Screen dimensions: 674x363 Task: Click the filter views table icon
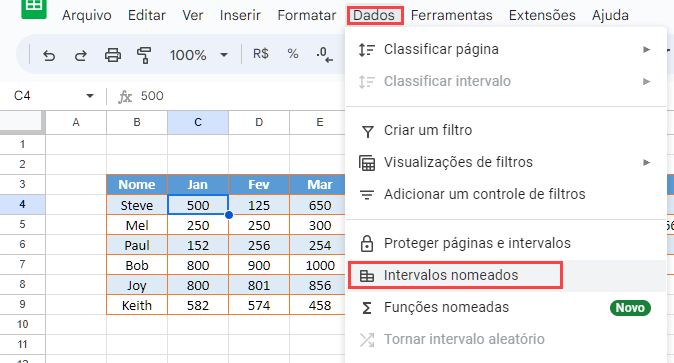point(367,163)
